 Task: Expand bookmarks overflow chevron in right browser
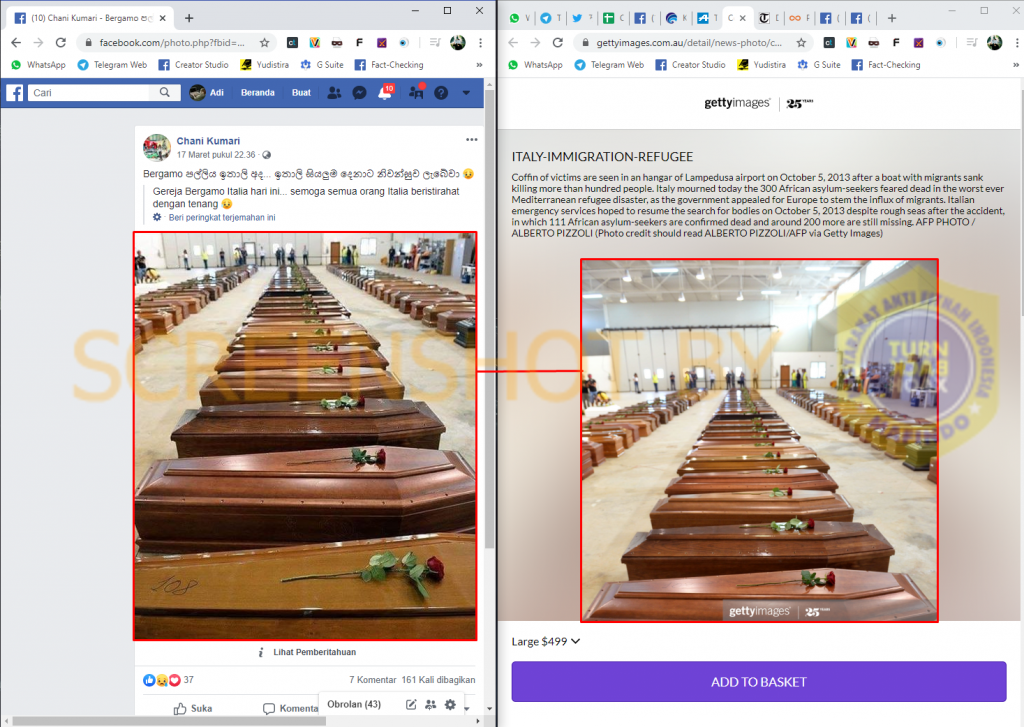coord(1016,65)
